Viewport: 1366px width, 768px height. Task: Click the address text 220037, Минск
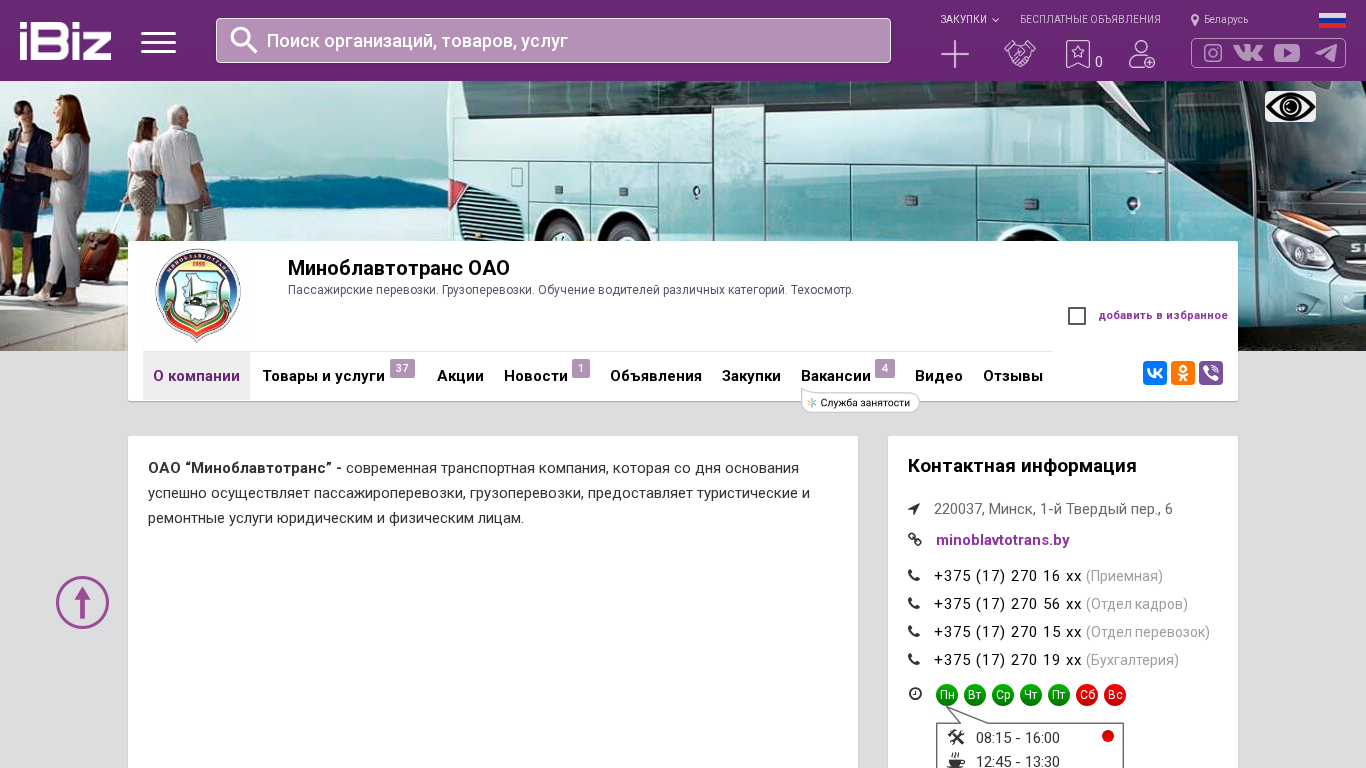pyautogui.click(x=1053, y=509)
